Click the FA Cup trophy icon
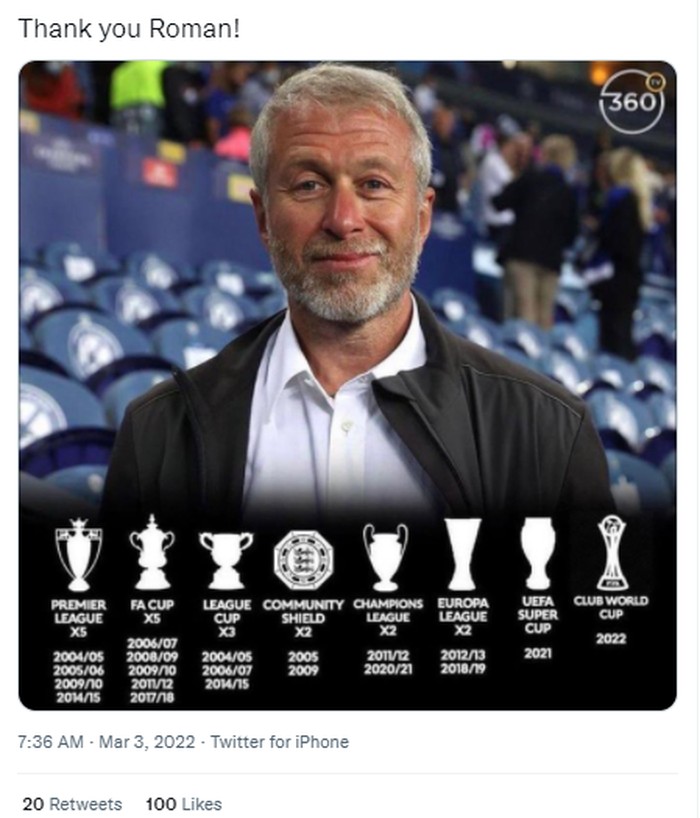Viewport: 700px width, 818px height. (x=152, y=552)
